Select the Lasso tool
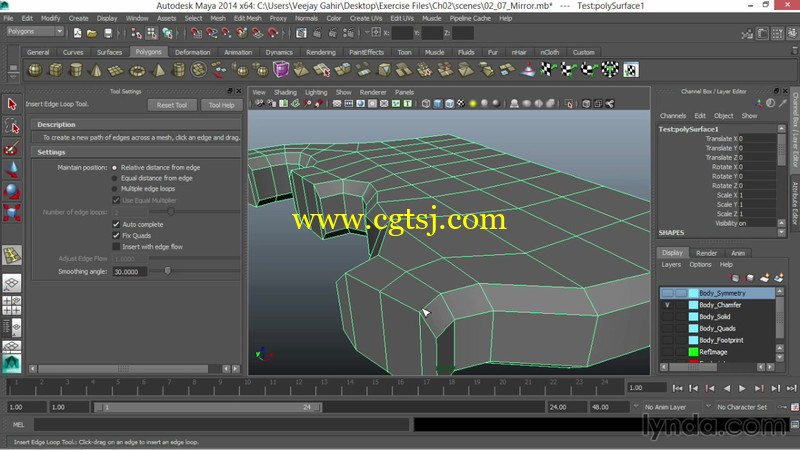The image size is (800, 450). pyautogui.click(x=12, y=127)
